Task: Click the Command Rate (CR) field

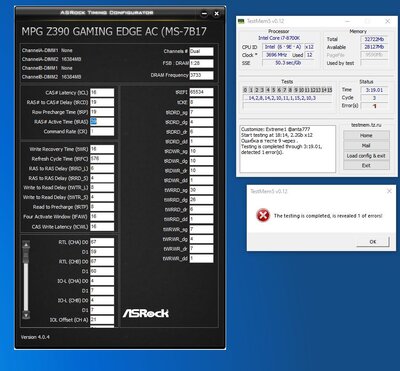Action: (102, 132)
